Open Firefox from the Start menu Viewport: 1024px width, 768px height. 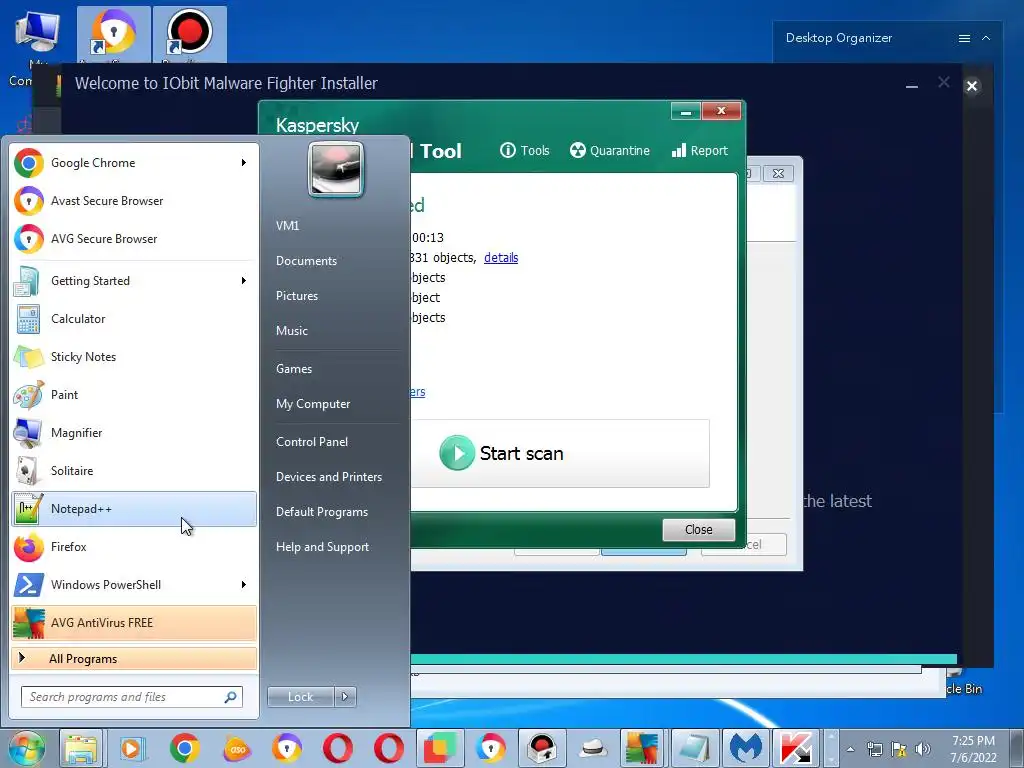coord(134,547)
